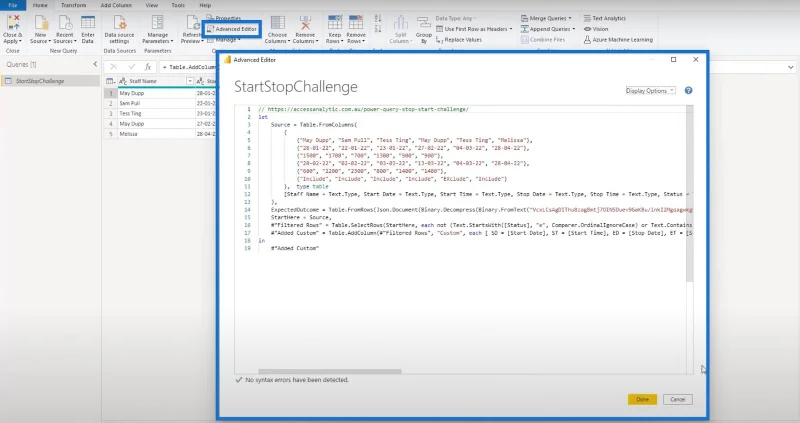Open the Append Queries dropdown
Screen dimensions: 800x423
[548, 29]
